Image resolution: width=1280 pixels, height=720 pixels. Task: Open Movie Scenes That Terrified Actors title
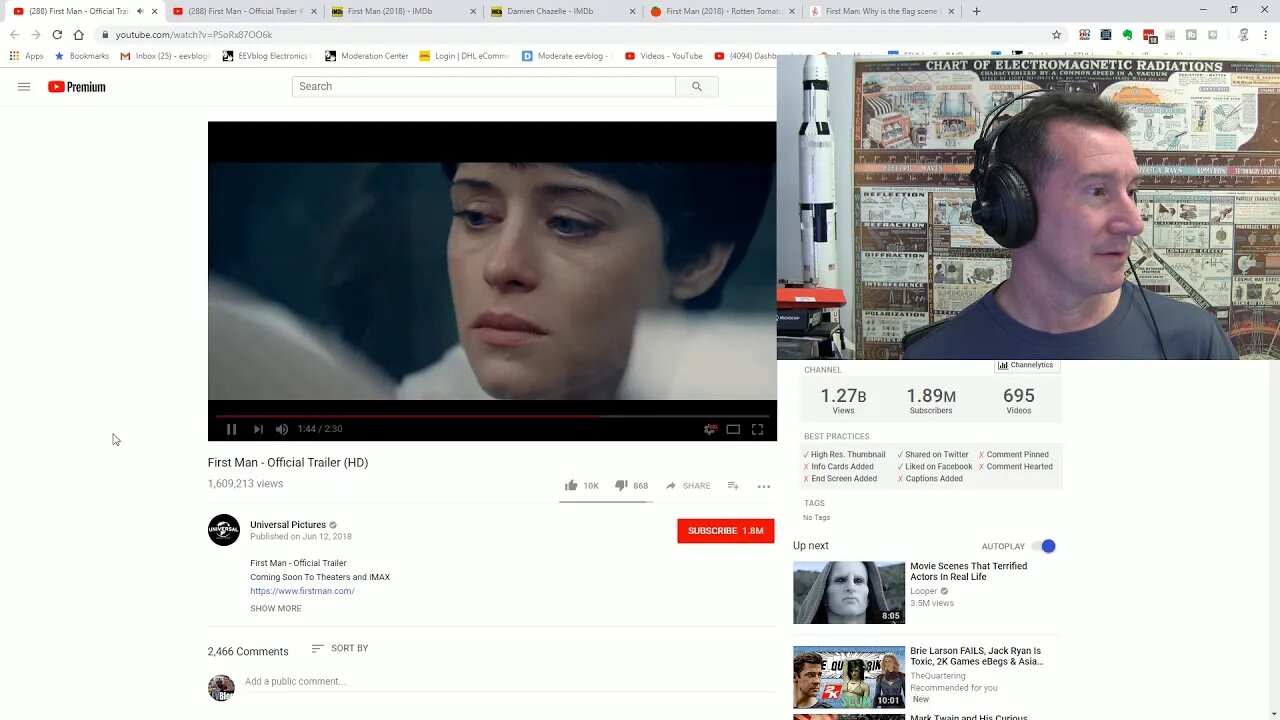point(968,571)
